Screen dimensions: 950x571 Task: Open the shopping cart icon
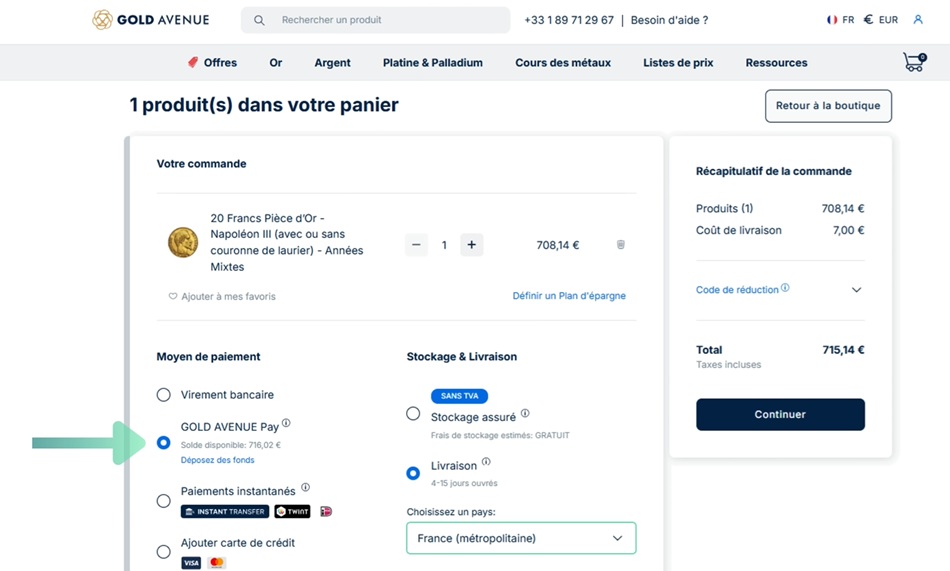coord(914,62)
